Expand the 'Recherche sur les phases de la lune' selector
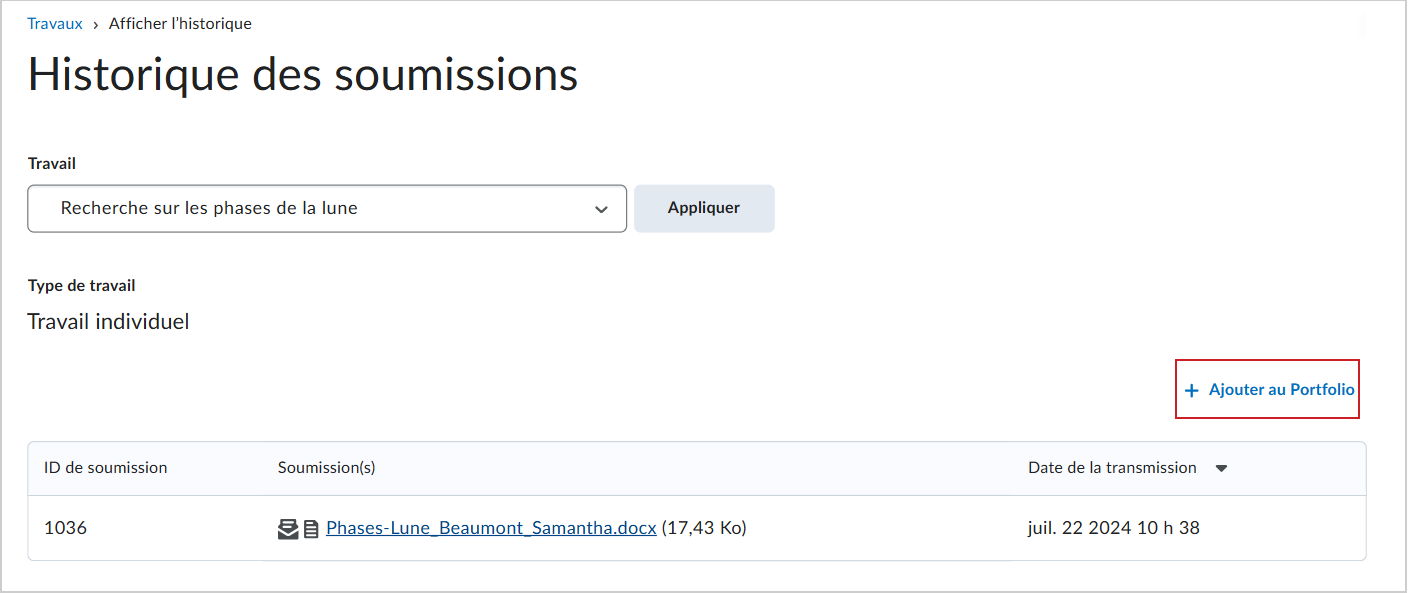Viewport: 1408px width, 593px height. [327, 209]
